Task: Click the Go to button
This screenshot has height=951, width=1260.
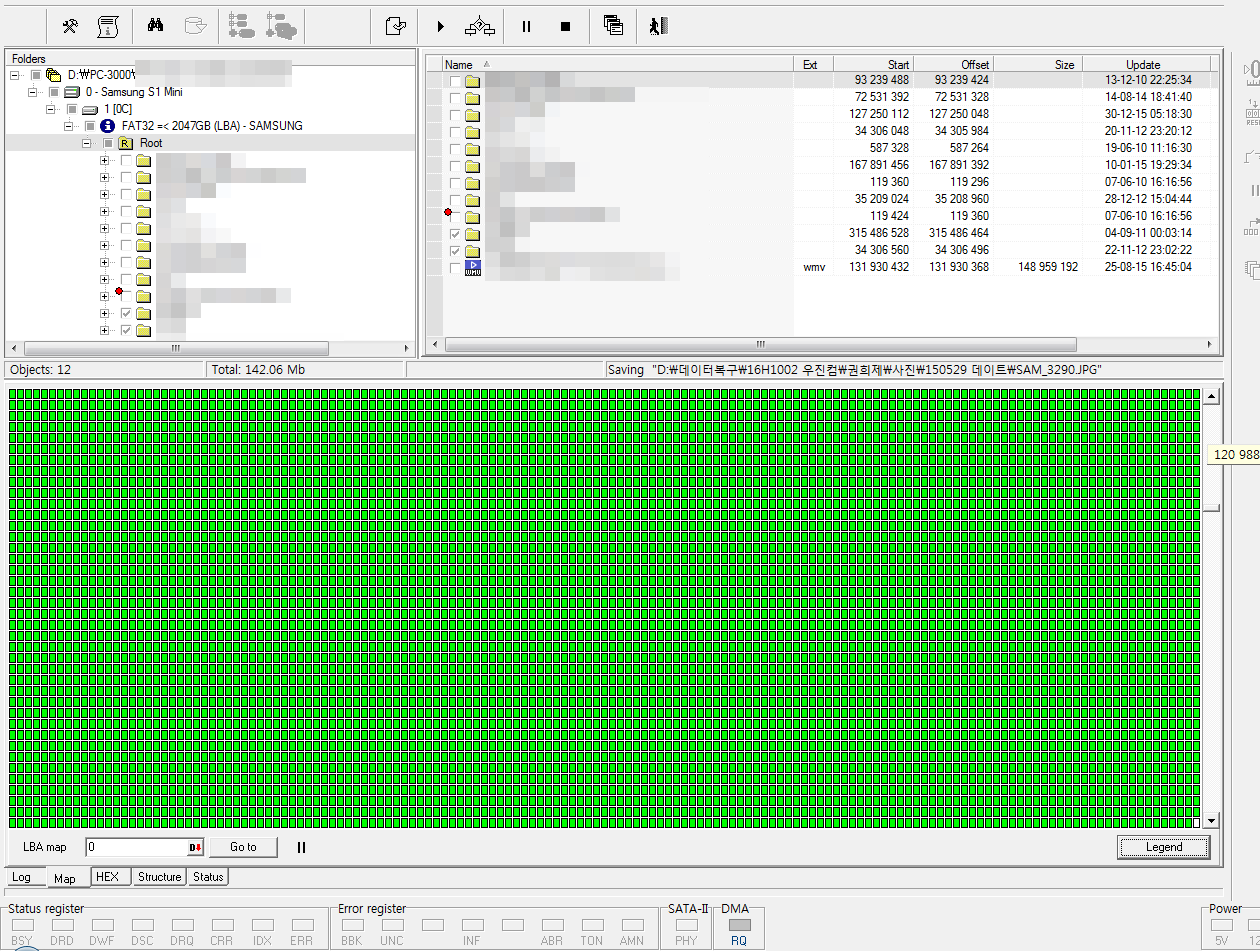Action: pyautogui.click(x=243, y=847)
